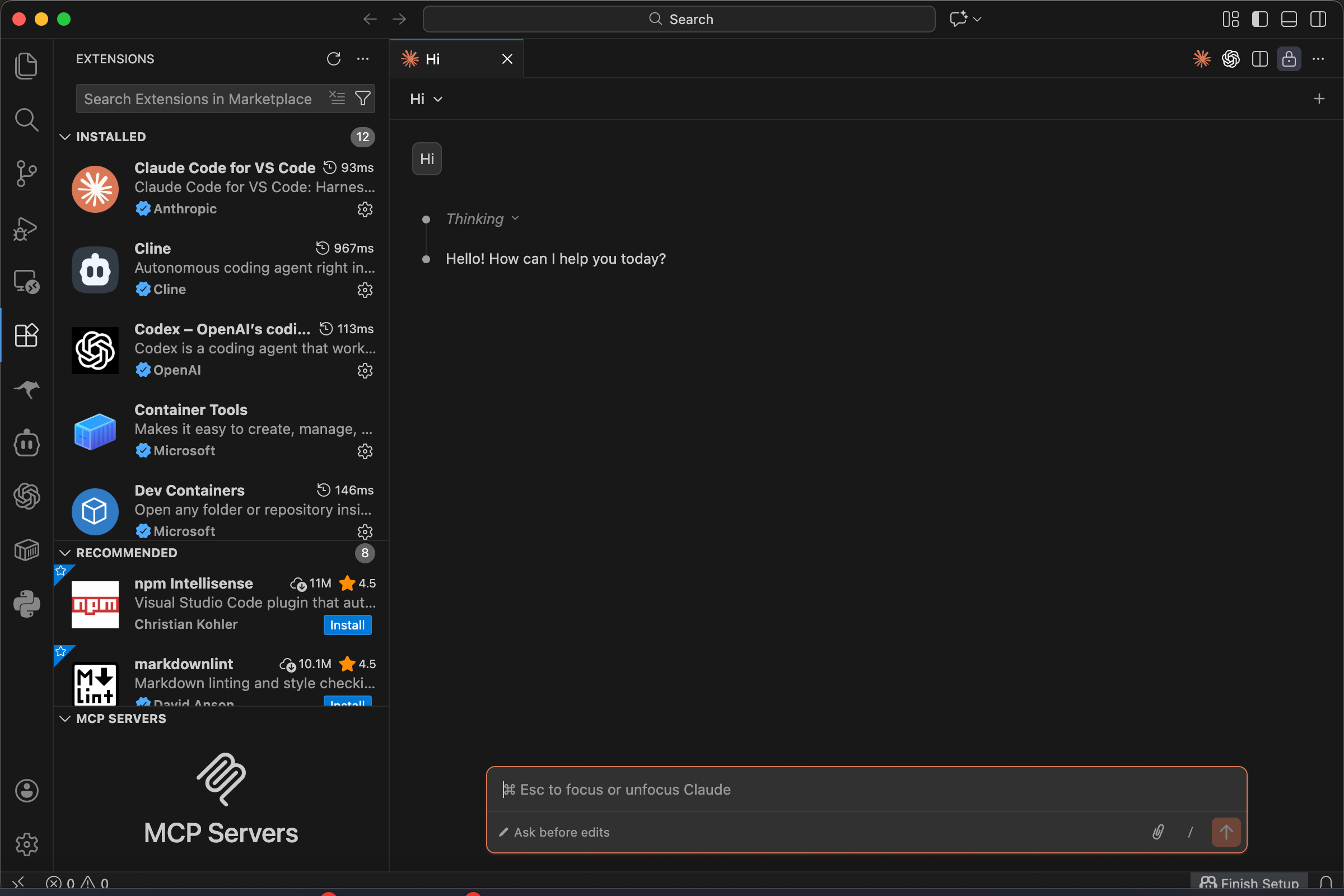Open manage gear for Dev Containers extension
The height and width of the screenshot is (896, 1344).
[365, 531]
